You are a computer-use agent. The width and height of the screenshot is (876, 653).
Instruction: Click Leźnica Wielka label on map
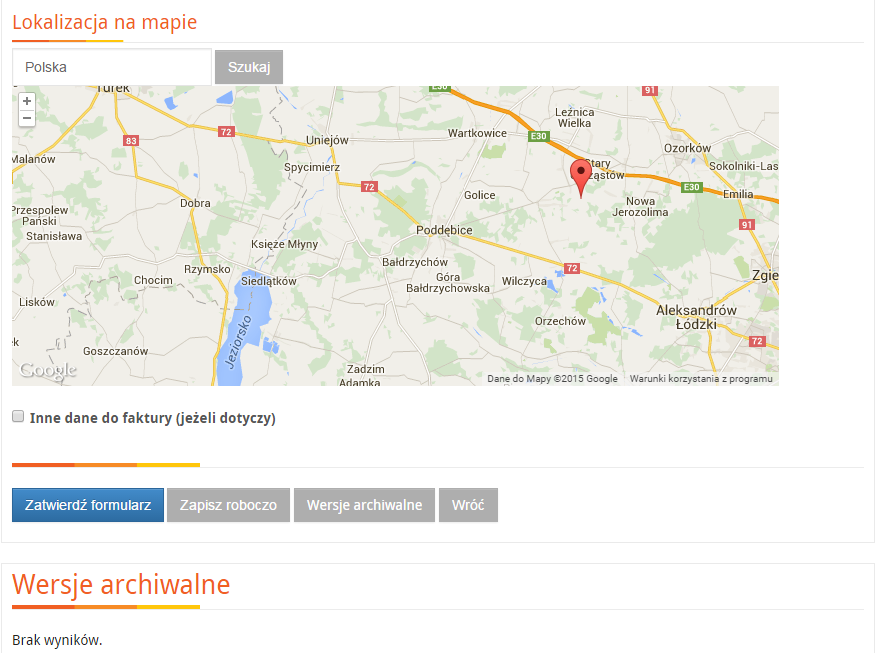(574, 117)
